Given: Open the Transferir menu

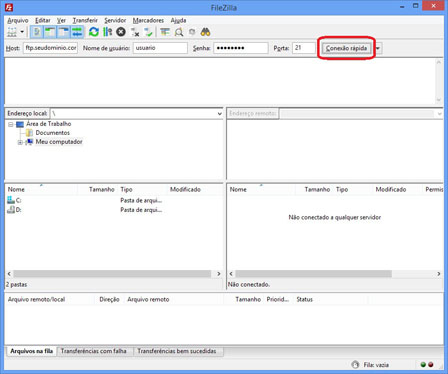Looking at the screenshot, I should click(x=85, y=20).
